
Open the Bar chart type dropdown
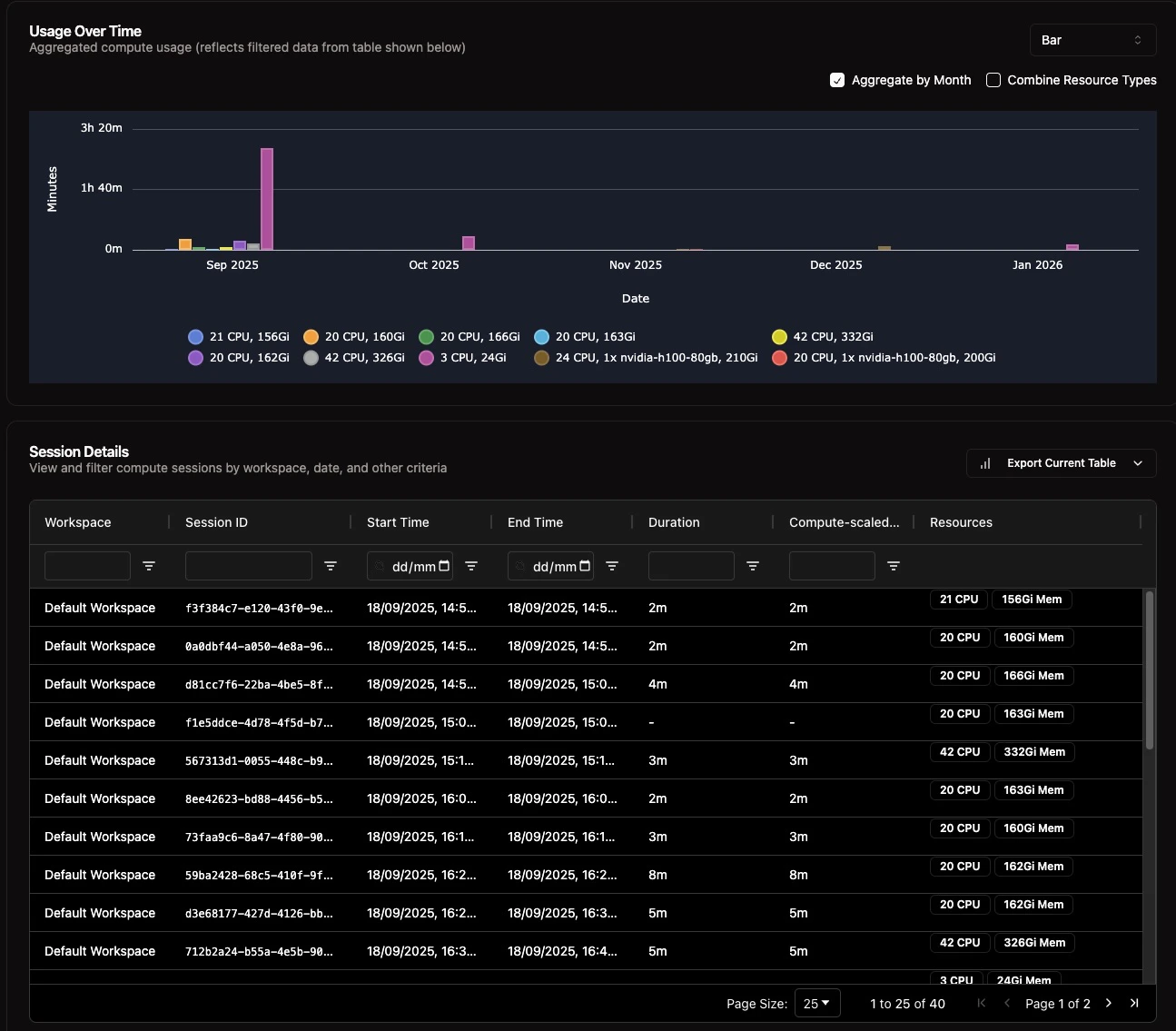click(x=1092, y=39)
